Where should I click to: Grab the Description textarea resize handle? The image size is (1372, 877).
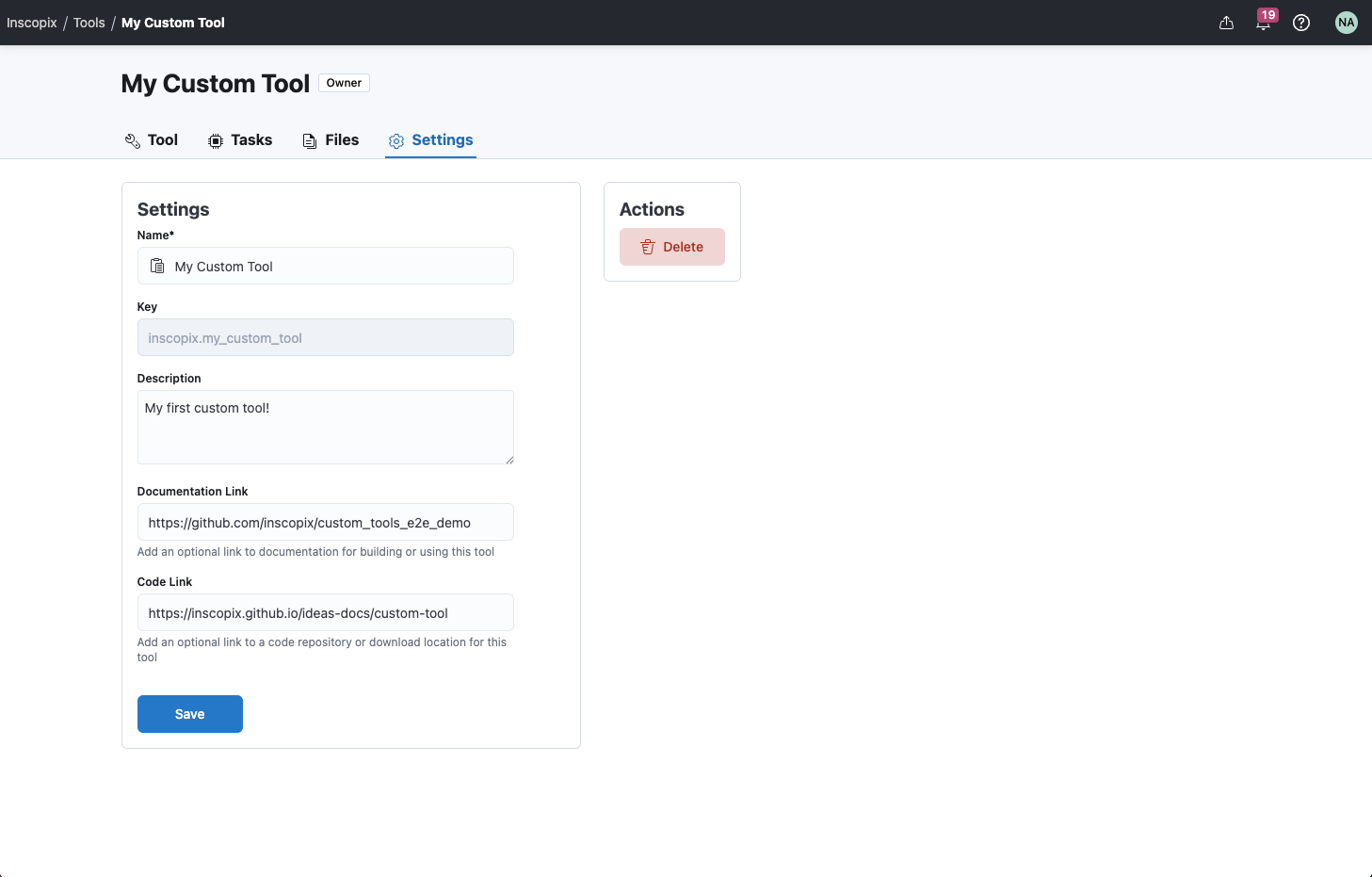coord(509,460)
